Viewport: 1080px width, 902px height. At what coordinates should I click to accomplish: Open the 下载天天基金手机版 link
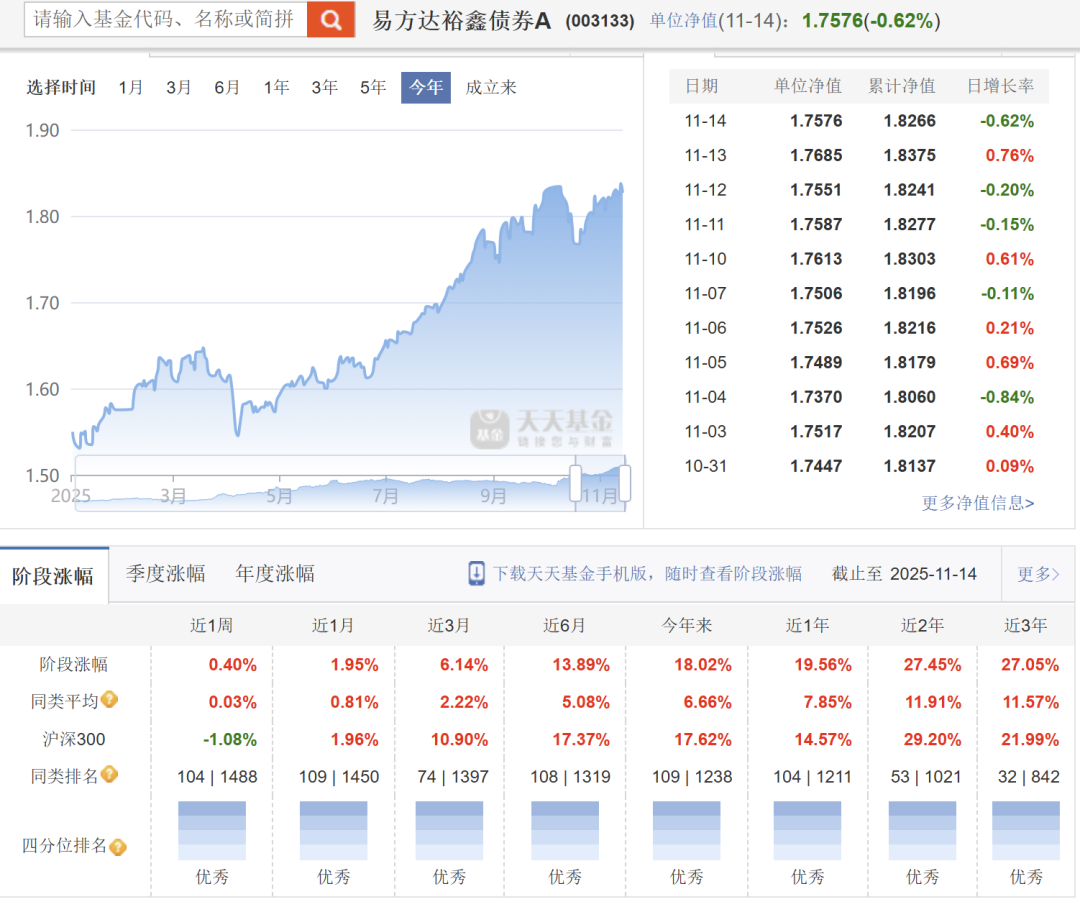(647, 574)
